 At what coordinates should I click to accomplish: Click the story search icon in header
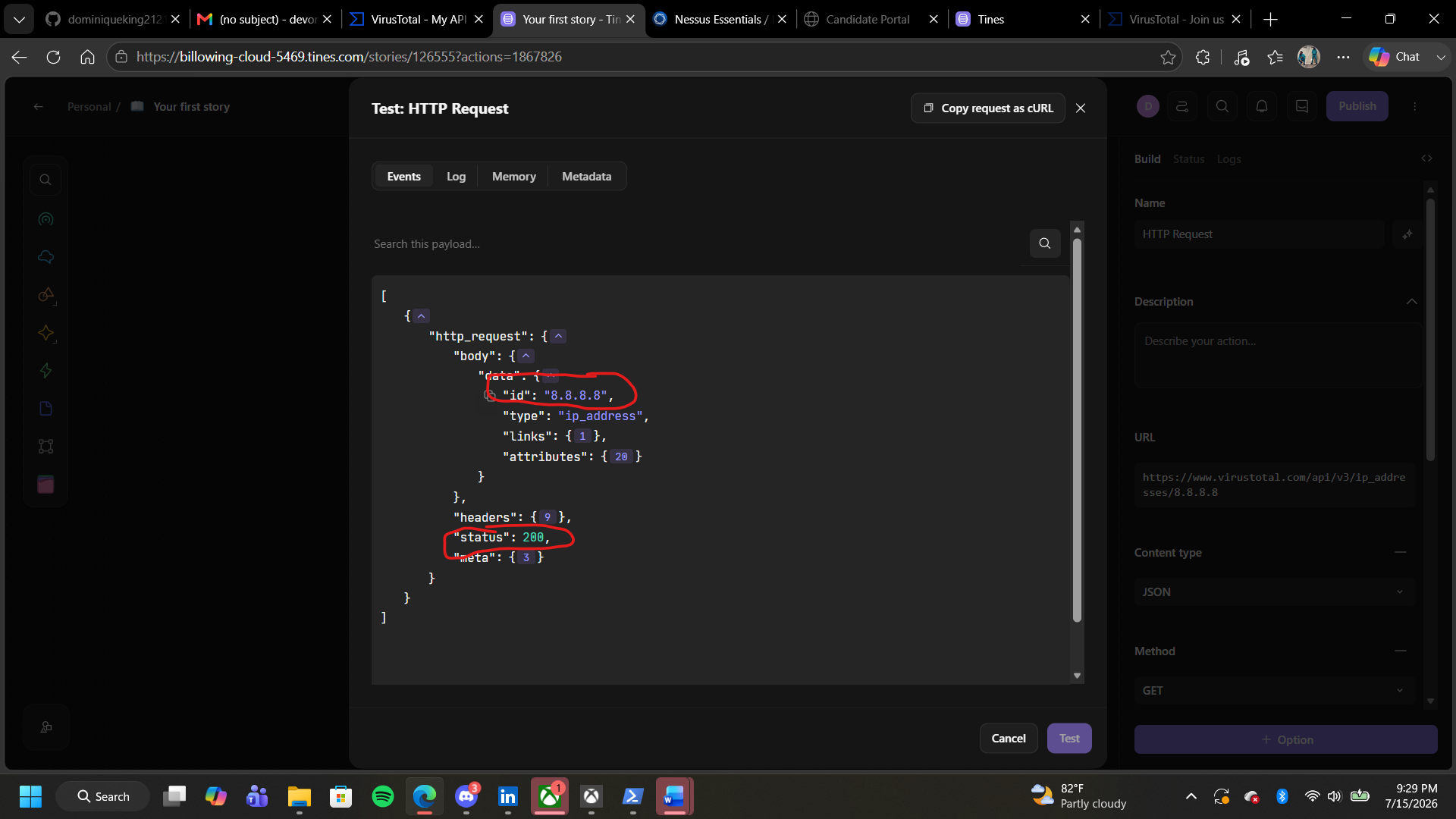[x=1222, y=106]
